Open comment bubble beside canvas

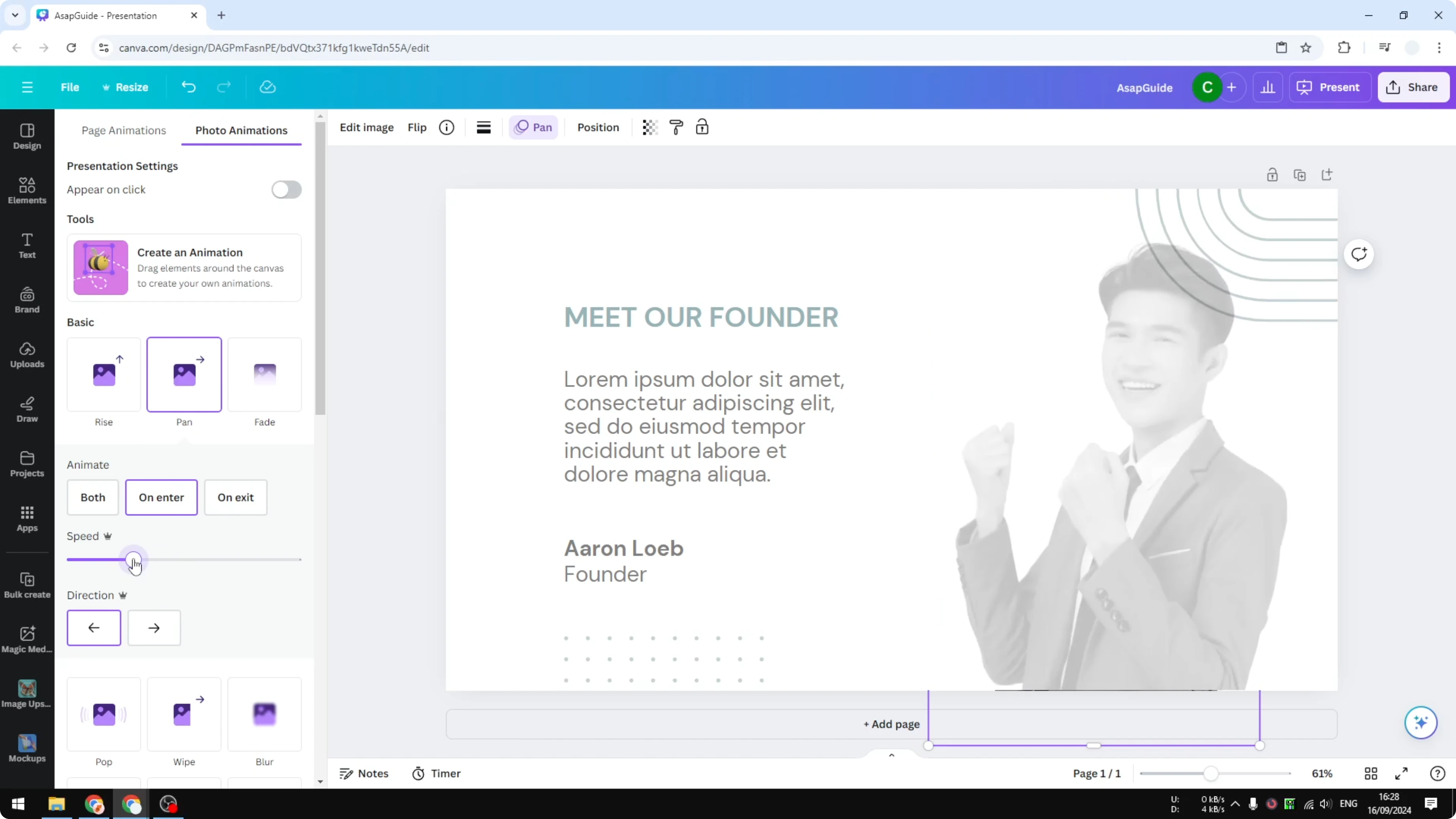pos(1359,254)
